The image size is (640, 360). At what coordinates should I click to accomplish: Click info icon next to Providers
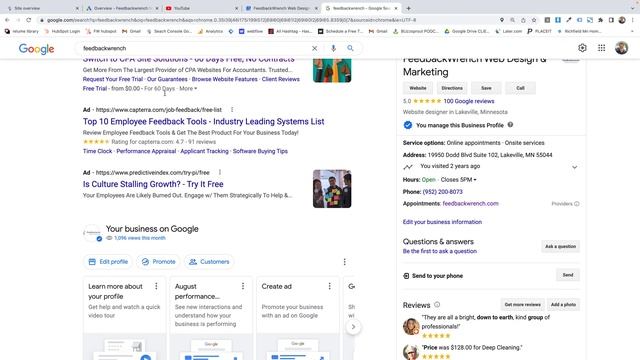576,204
